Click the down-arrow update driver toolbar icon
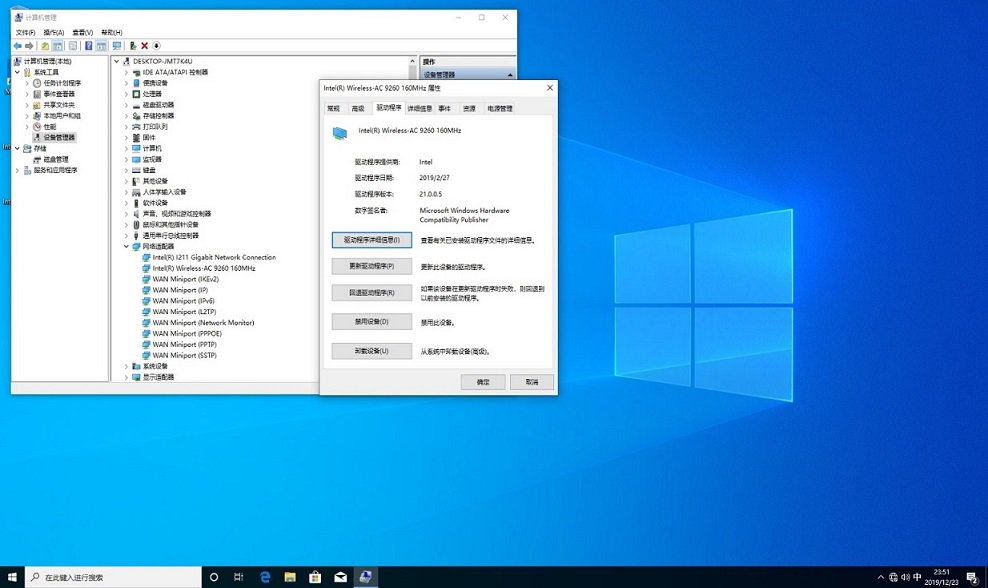Viewport: 988px width, 588px height. point(157,46)
